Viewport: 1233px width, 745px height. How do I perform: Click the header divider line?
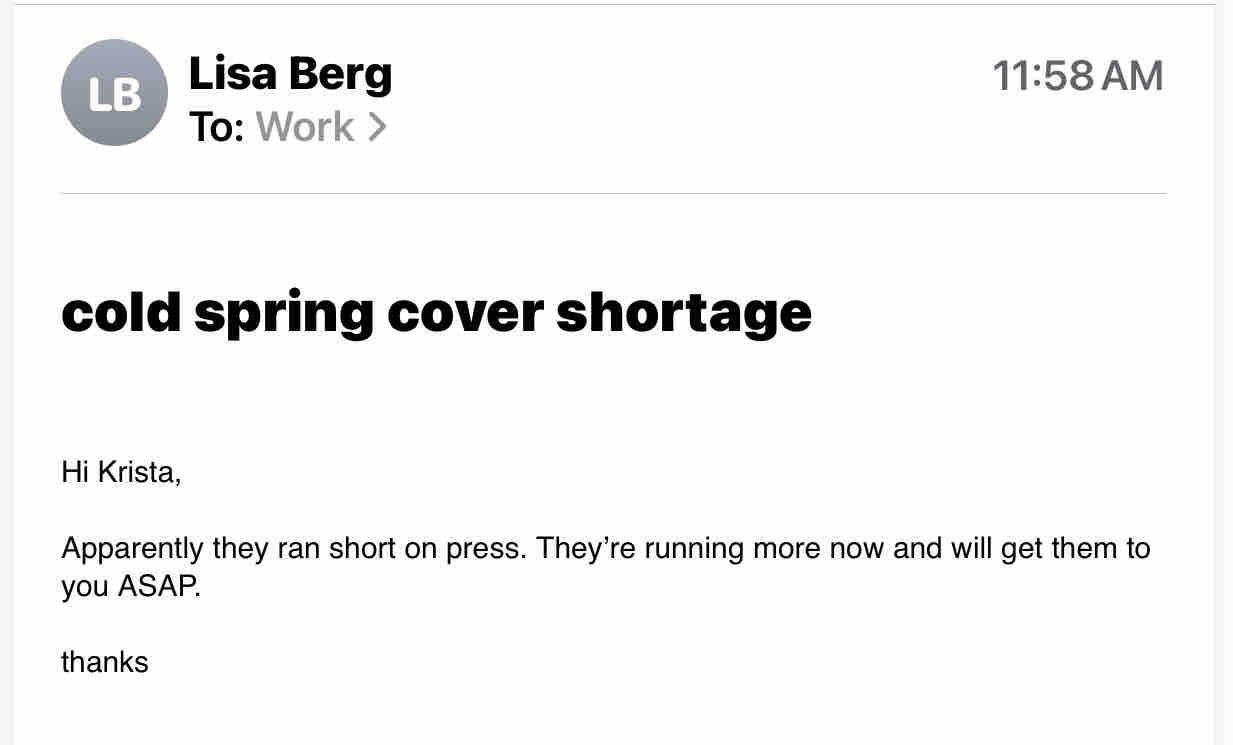(614, 193)
